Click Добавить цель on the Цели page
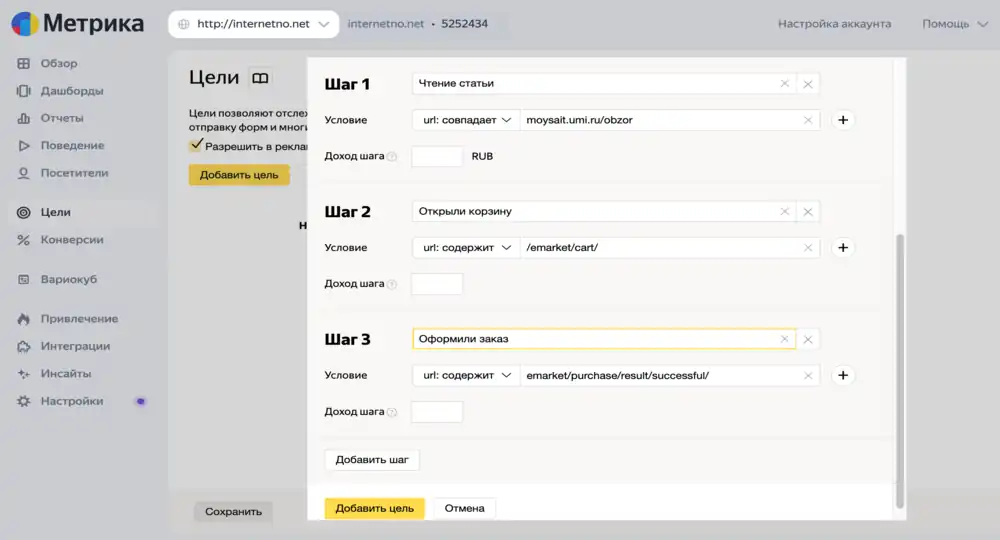This screenshot has width=1000, height=540. (239, 175)
